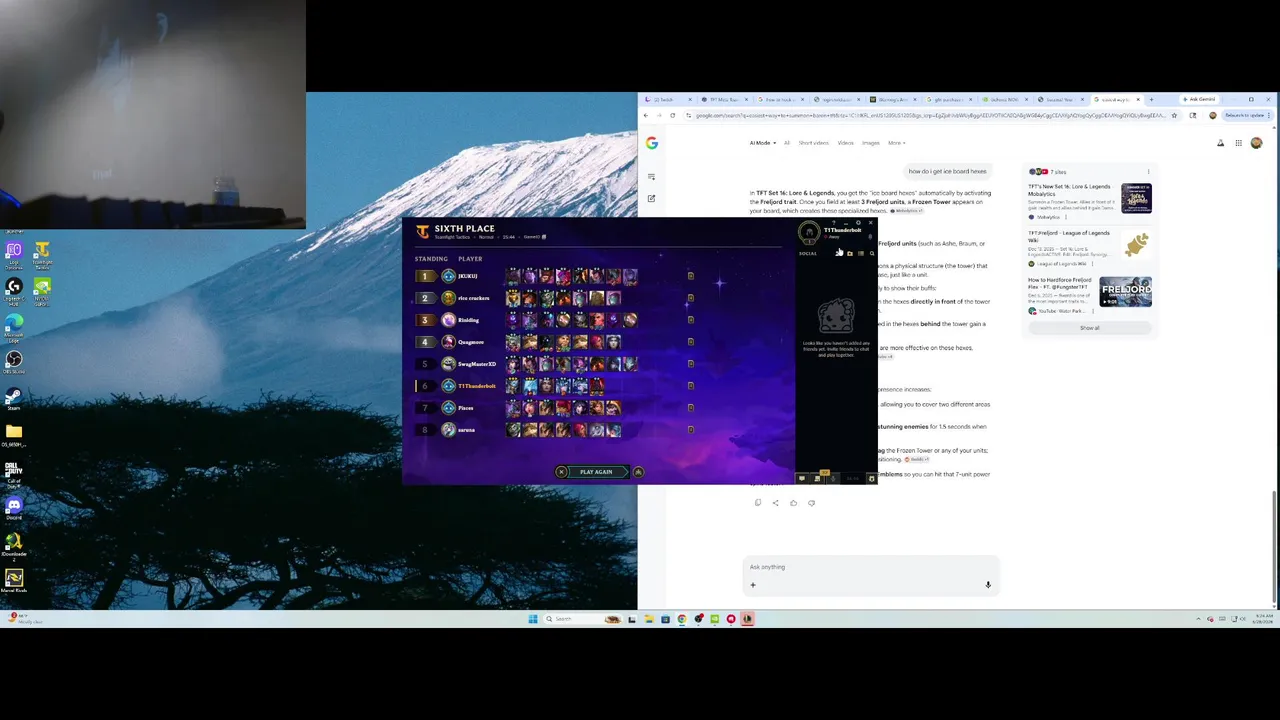Image resolution: width=1280 pixels, height=720 pixels.
Task: Open Steam desktop shortcut
Action: click(x=14, y=398)
